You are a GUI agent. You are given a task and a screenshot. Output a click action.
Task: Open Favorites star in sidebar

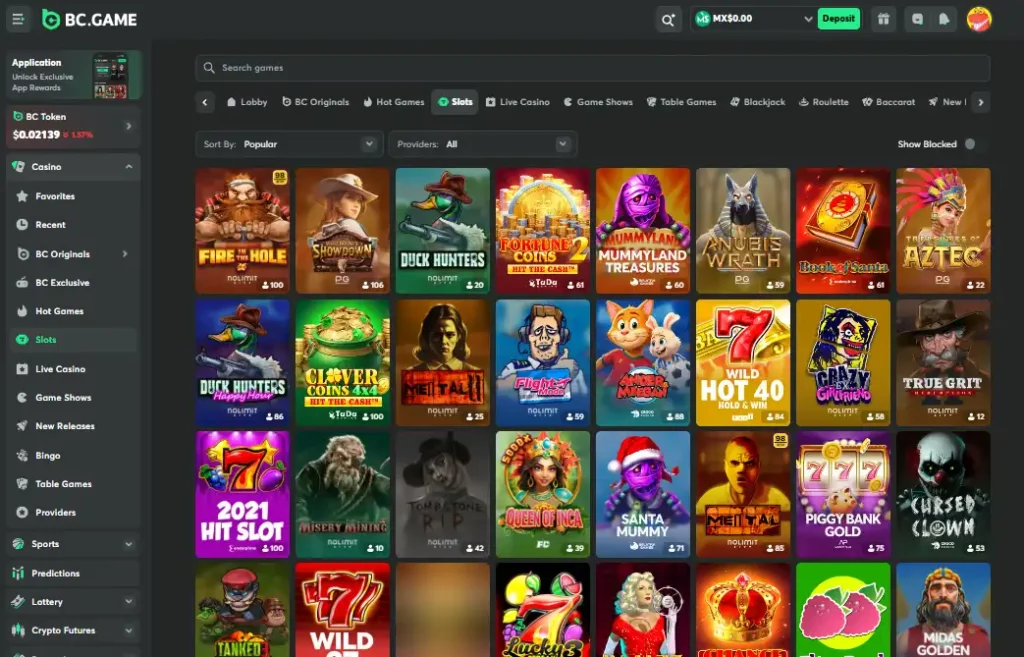[73, 196]
